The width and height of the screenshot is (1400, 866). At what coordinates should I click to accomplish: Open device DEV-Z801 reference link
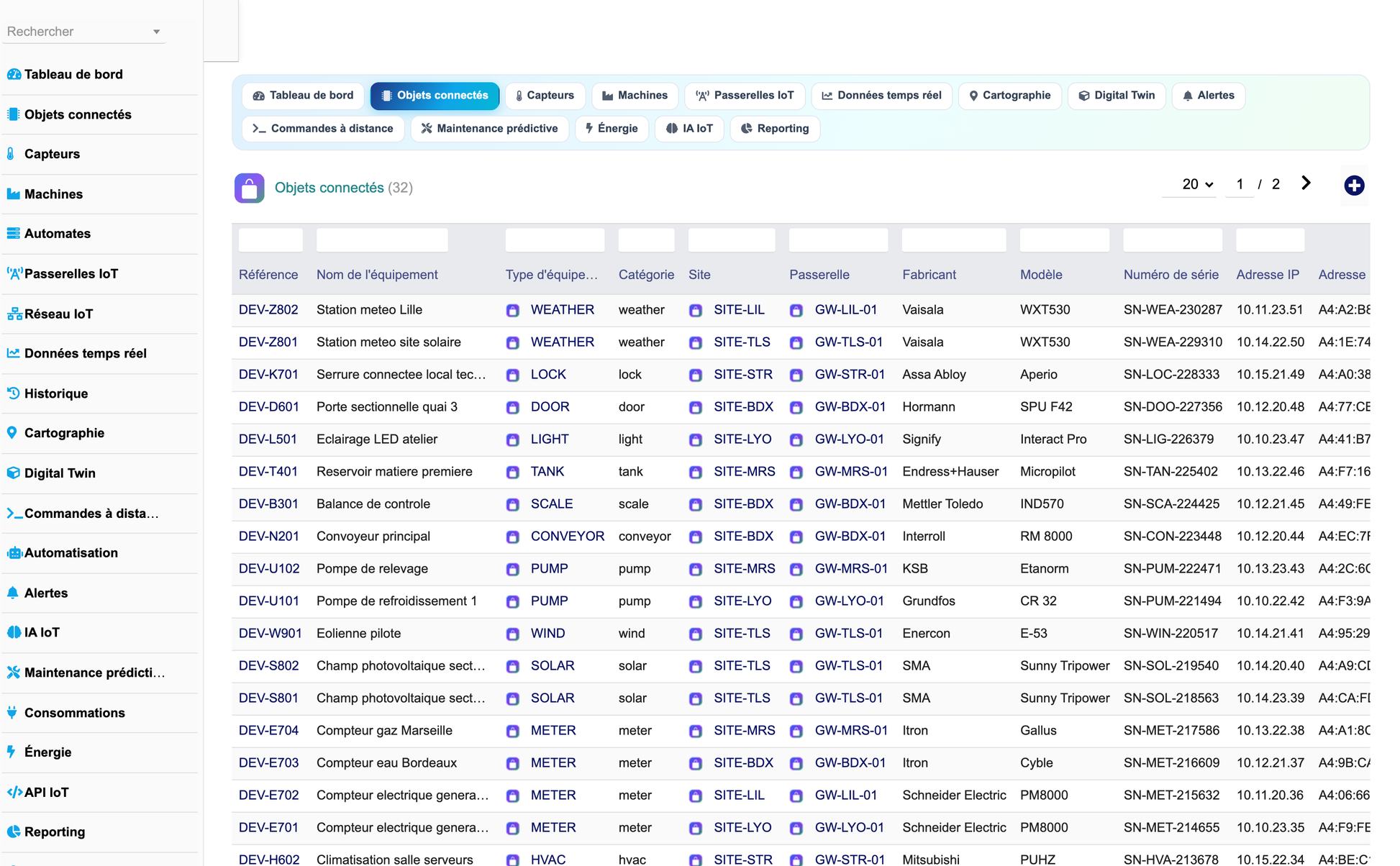coord(268,342)
